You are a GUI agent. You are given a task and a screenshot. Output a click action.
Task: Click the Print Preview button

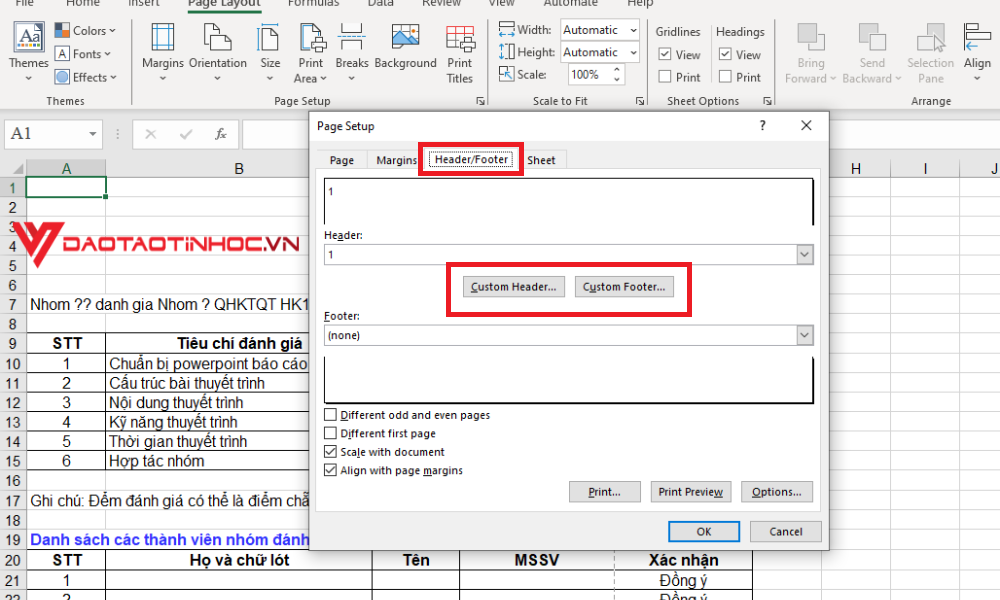[691, 492]
